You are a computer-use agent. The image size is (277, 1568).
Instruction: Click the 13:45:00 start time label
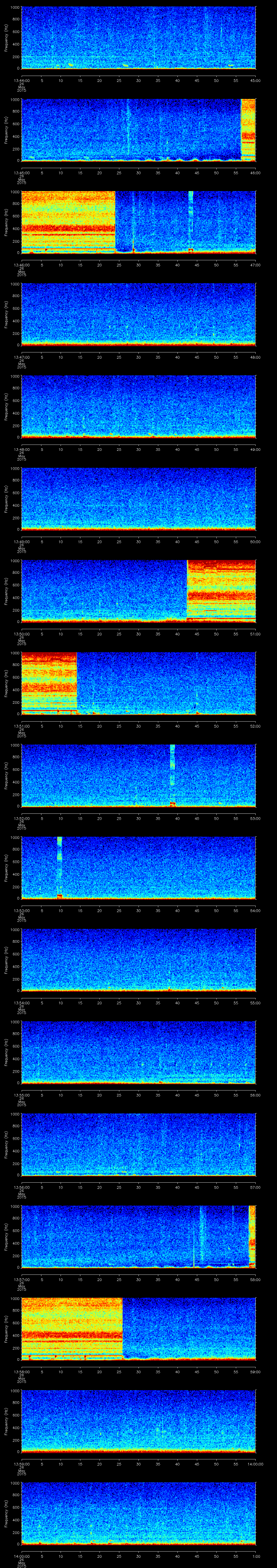(21, 173)
